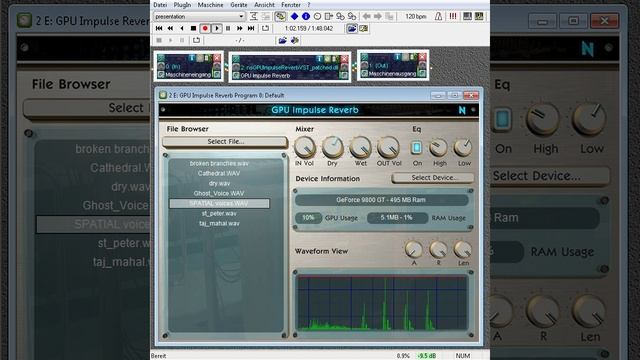The height and width of the screenshot is (360, 640).
Task: Click the Select Device... button
Action: 433,178
